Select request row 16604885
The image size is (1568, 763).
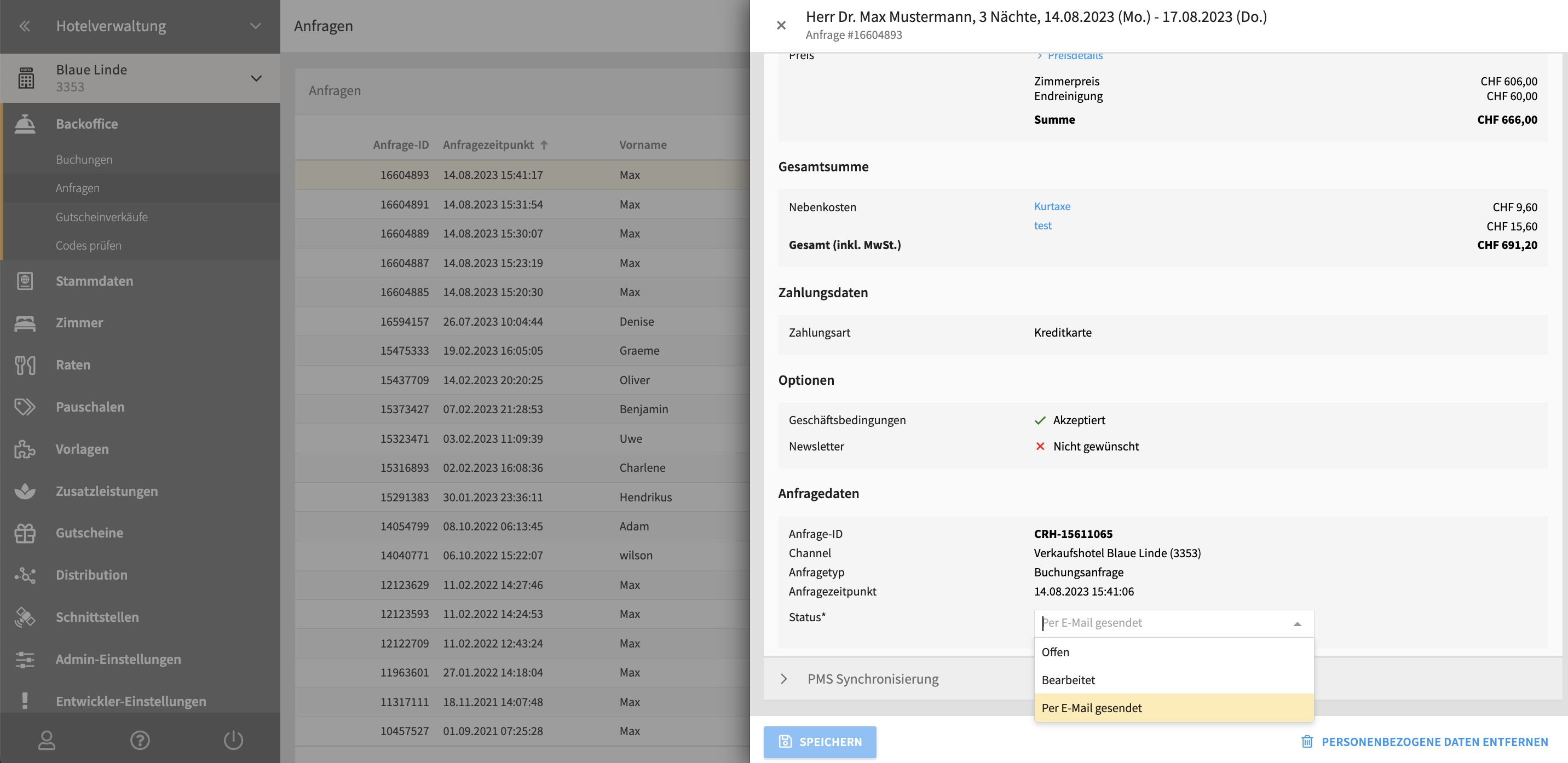tap(522, 292)
